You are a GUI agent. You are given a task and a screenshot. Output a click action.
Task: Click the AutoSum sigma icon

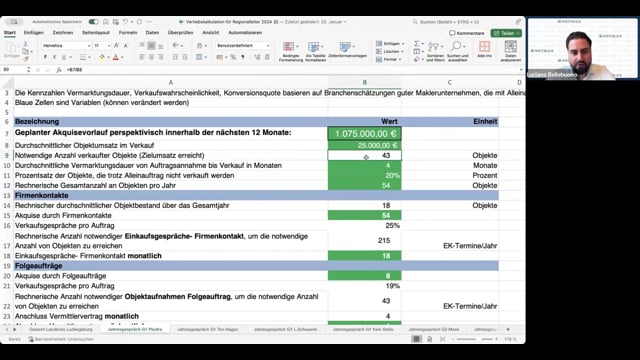coord(417,43)
